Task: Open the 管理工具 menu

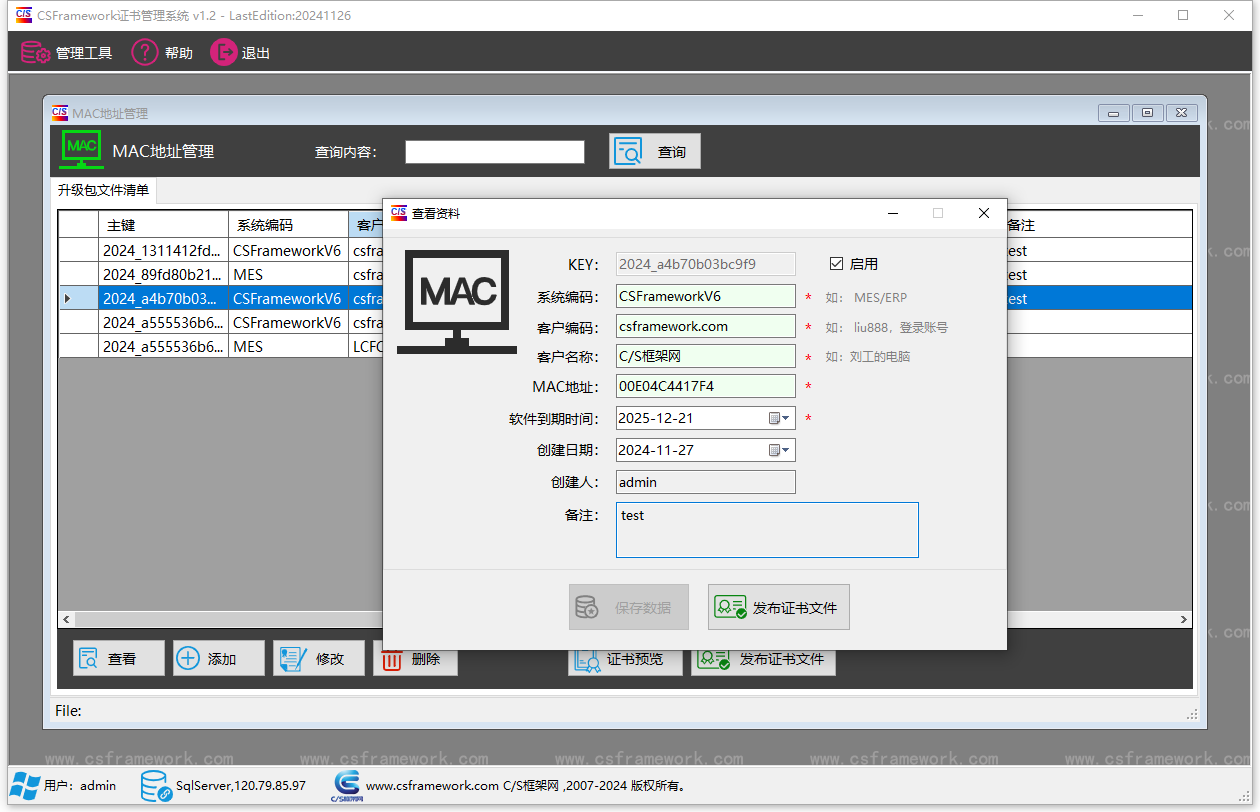Action: [x=66, y=53]
